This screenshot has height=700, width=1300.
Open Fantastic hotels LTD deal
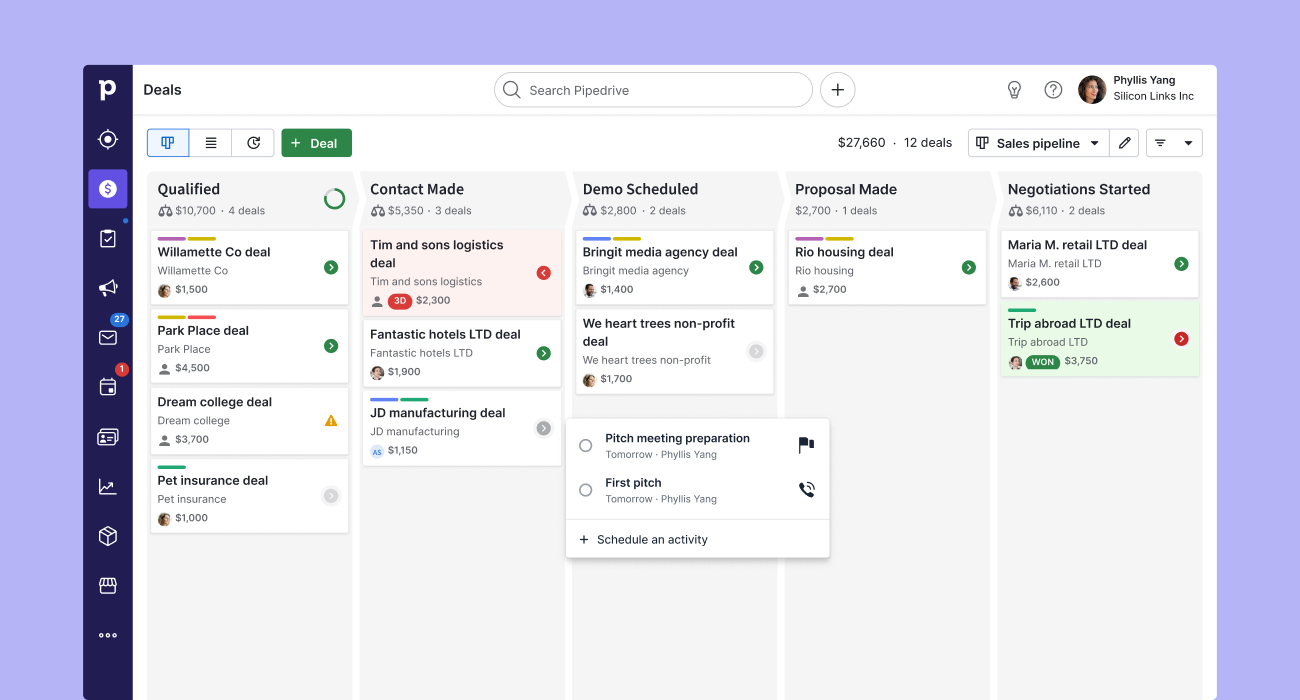pos(462,352)
